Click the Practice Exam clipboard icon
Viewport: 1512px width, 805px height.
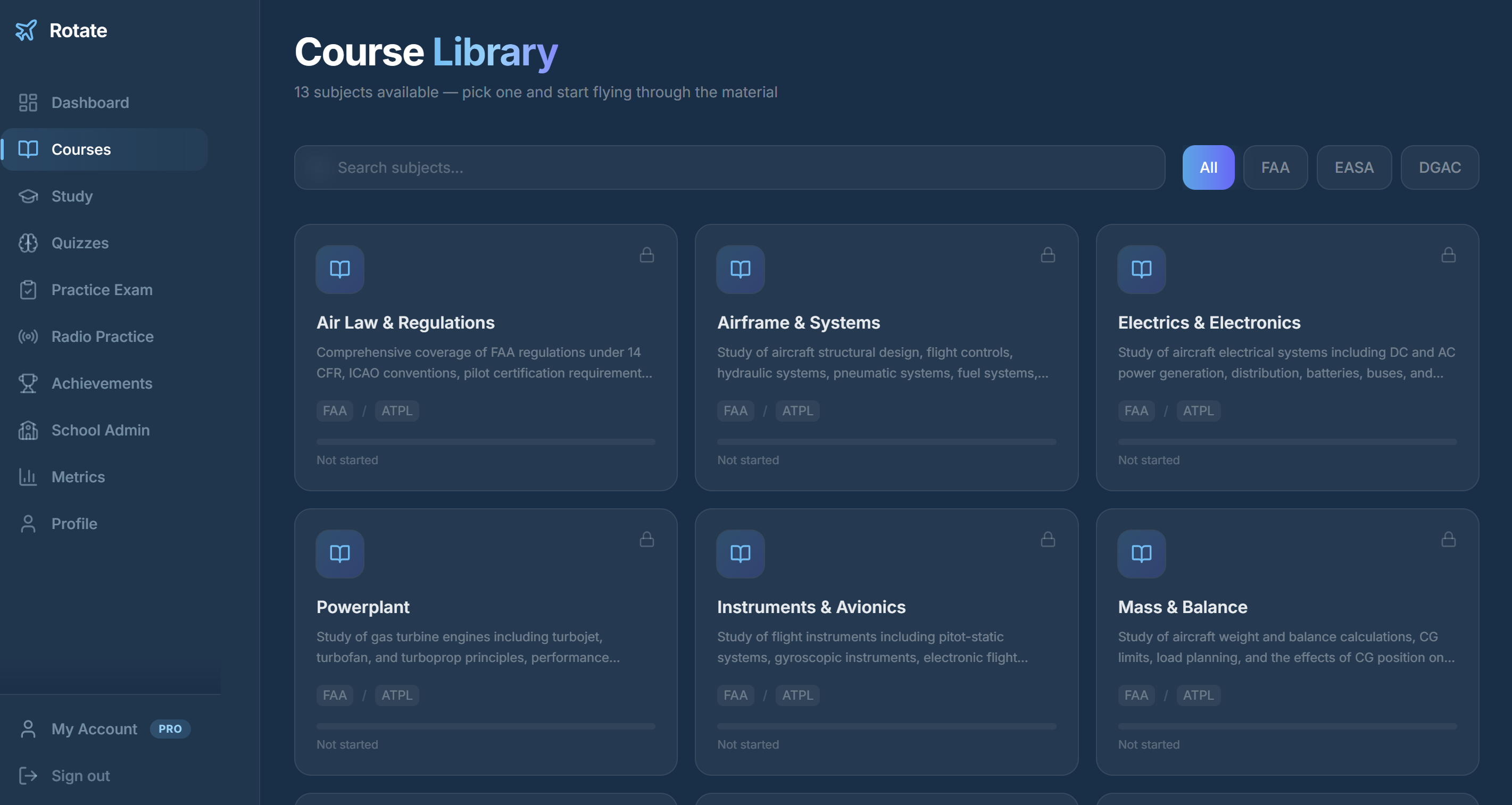pyautogui.click(x=28, y=290)
